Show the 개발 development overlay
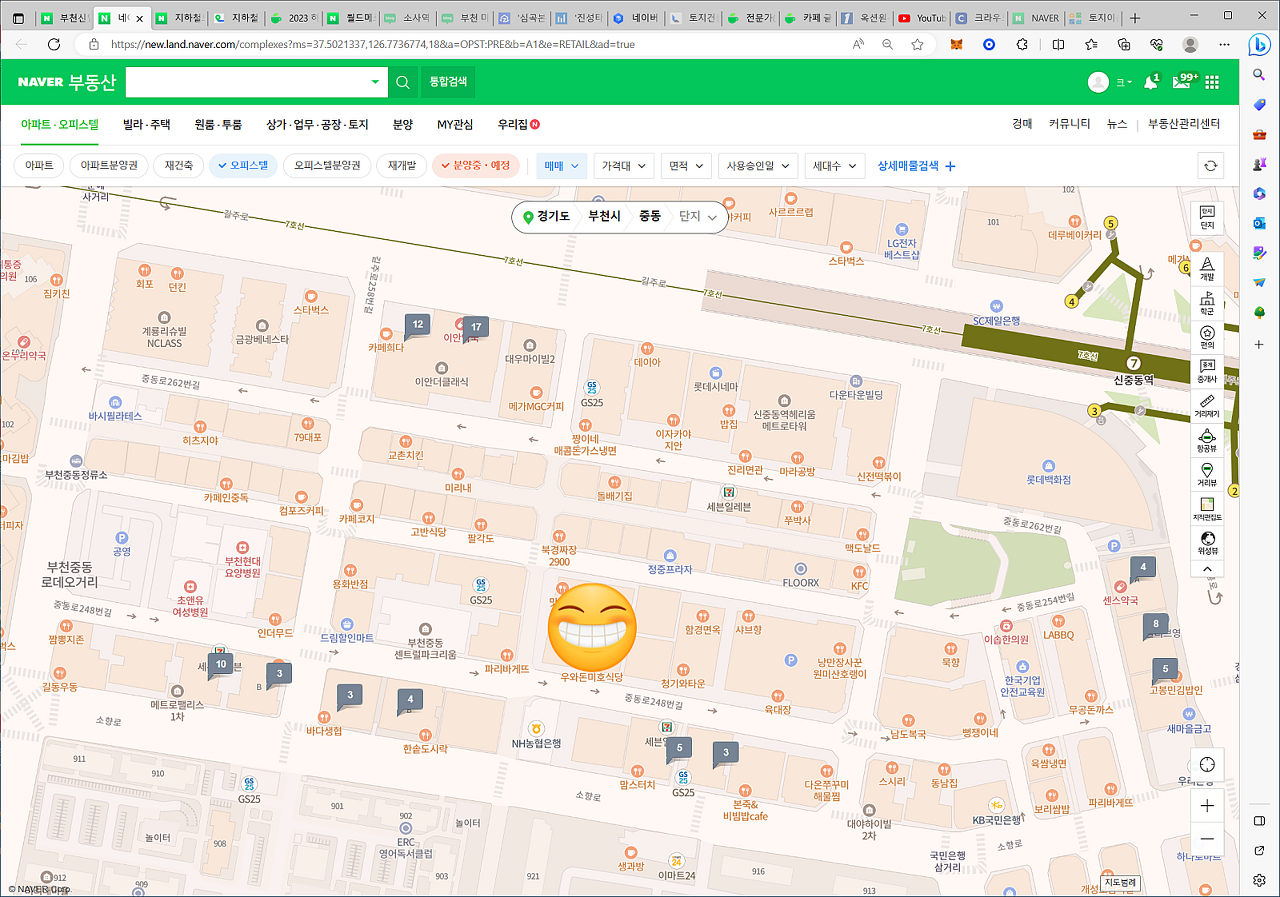1280x897 pixels. coord(1207,267)
